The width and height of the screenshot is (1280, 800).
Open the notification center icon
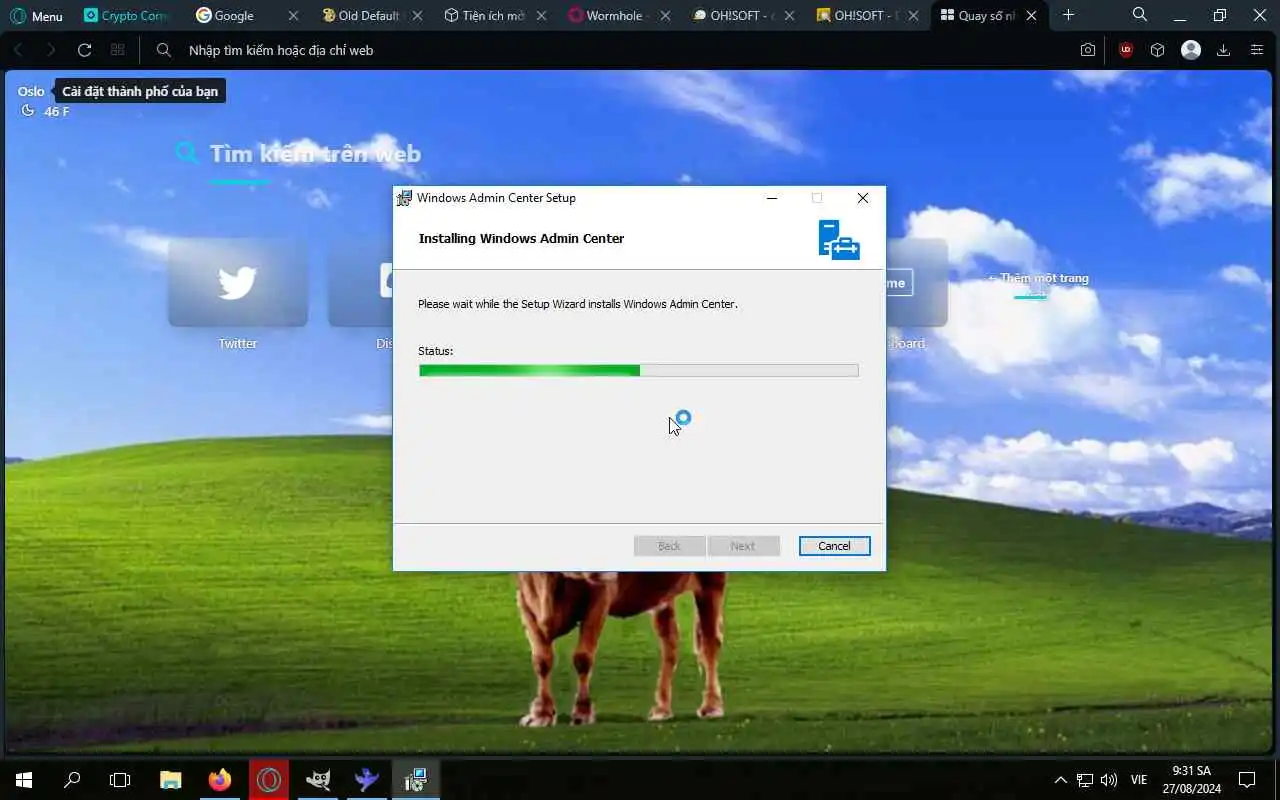[1247, 780]
